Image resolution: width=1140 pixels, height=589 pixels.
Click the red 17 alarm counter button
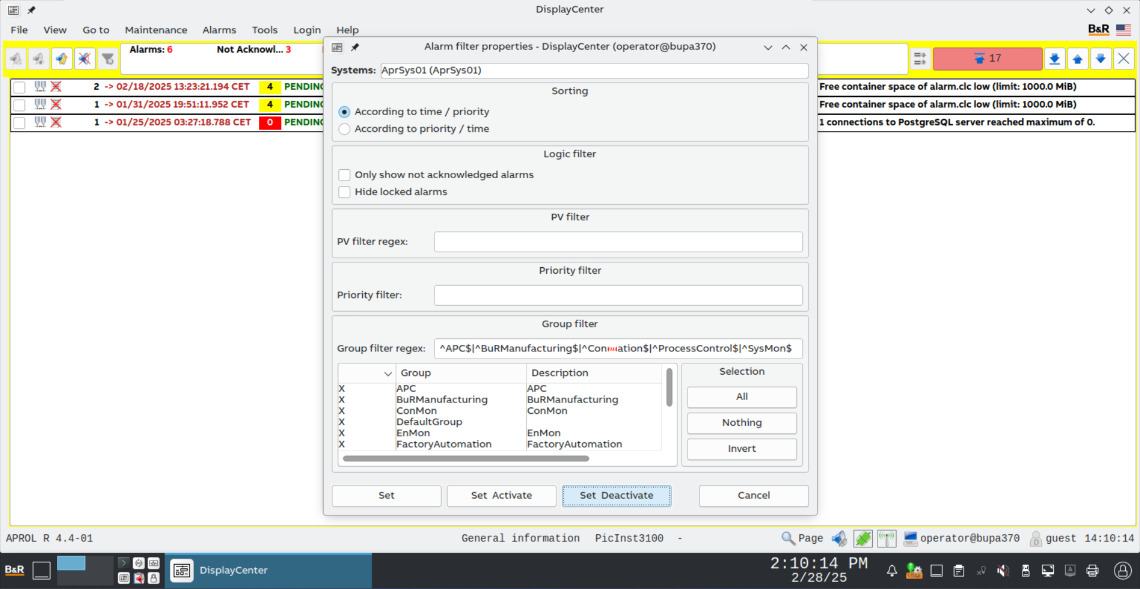(x=987, y=59)
